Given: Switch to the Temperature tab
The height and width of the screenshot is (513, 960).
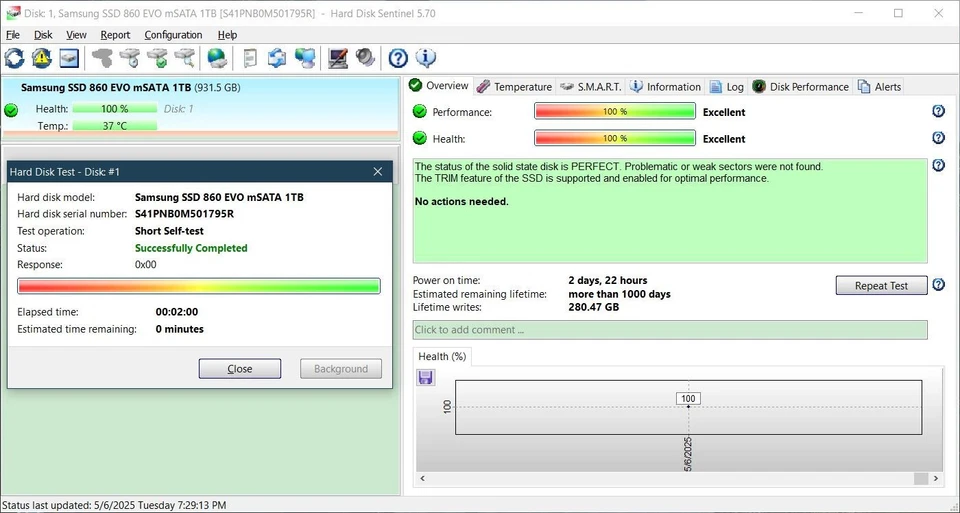Looking at the screenshot, I should pos(514,87).
